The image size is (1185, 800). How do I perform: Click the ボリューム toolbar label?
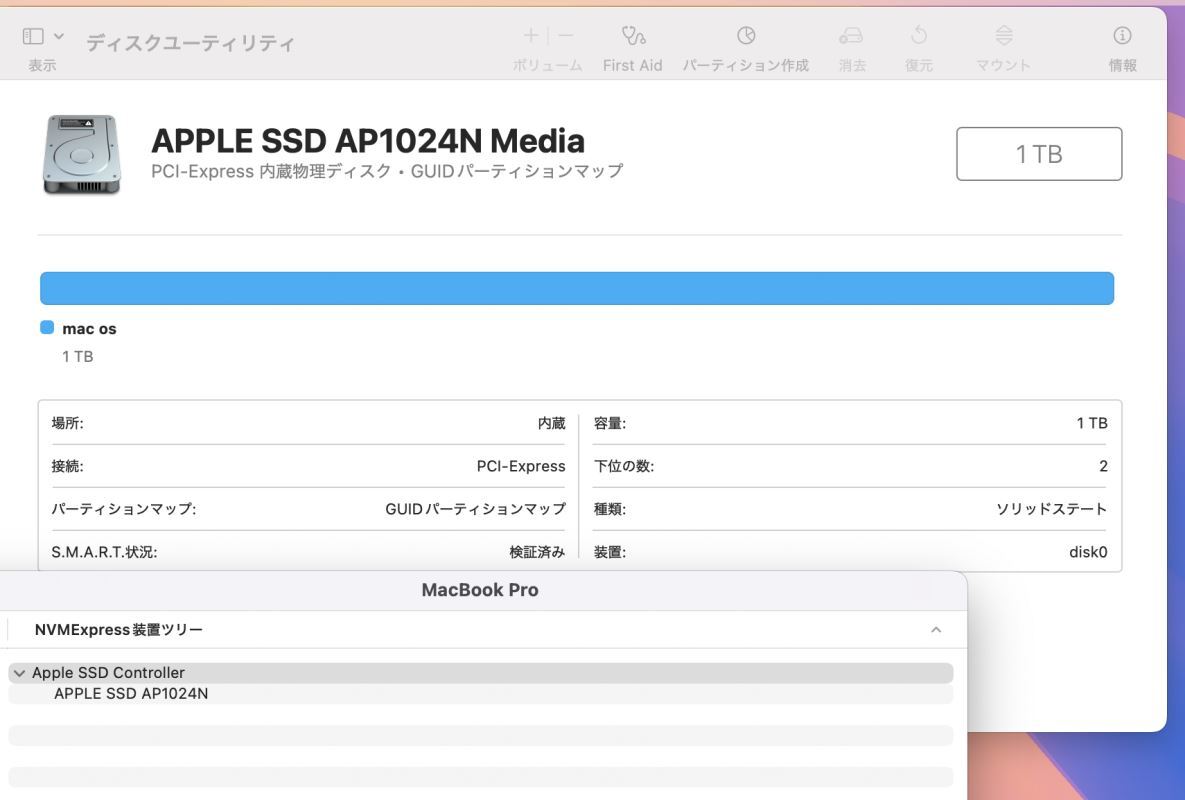(548, 66)
